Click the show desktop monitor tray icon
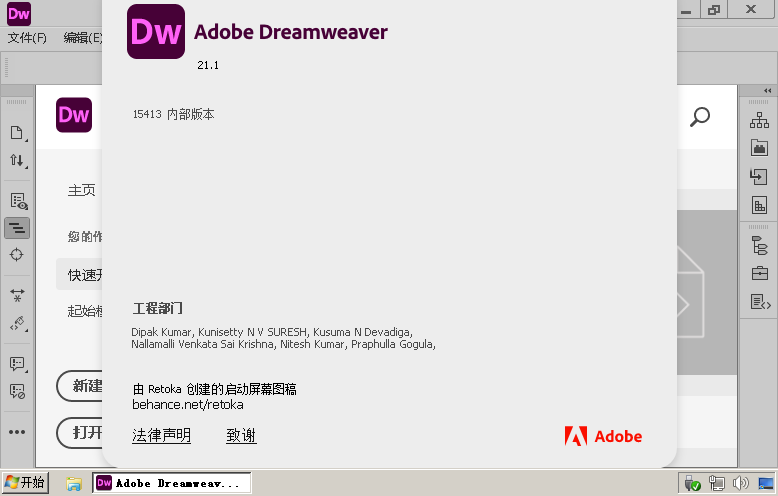This screenshot has height=496, width=778. (x=766, y=483)
